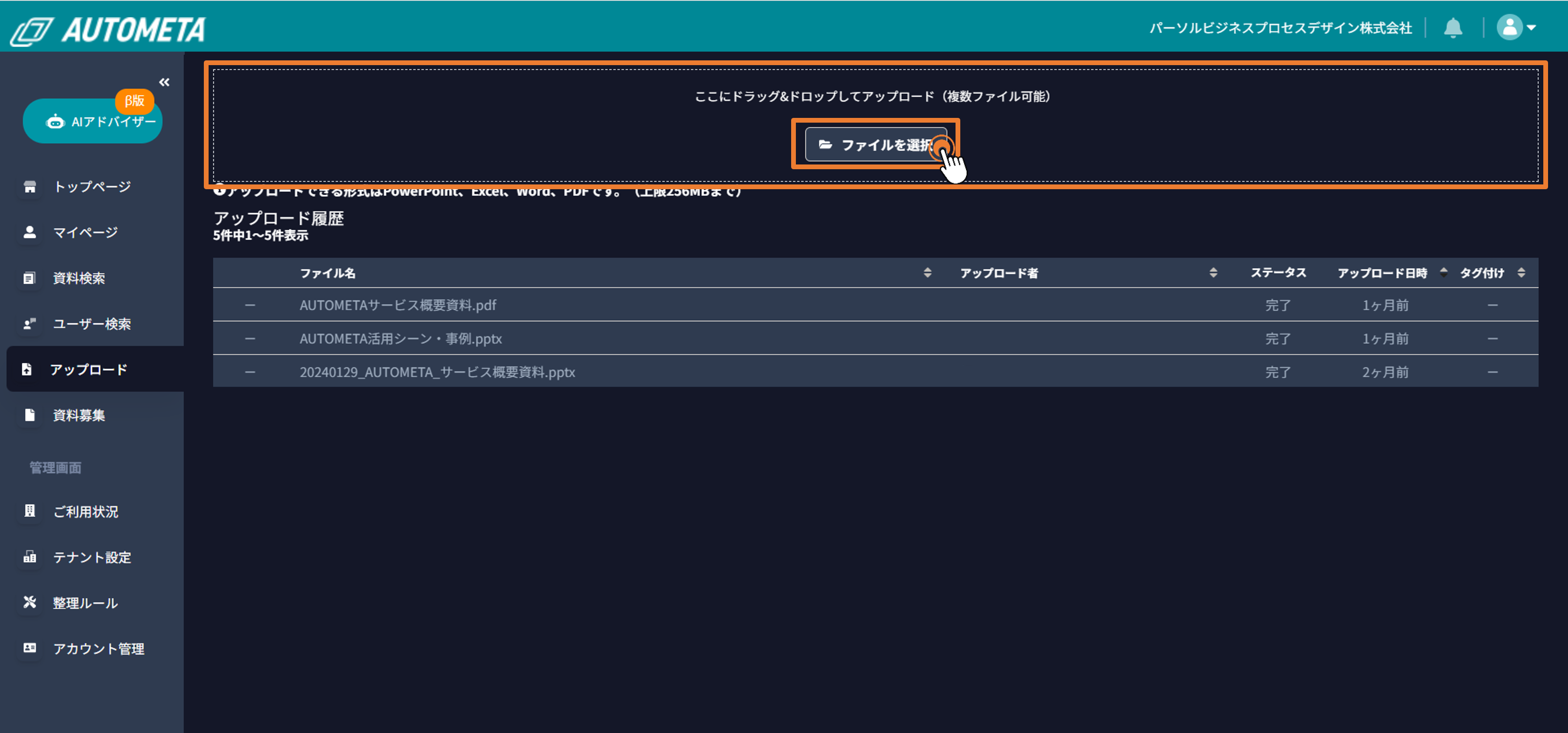The image size is (1568, 733).
Task: Open ご利用状況 page
Action: (86, 511)
